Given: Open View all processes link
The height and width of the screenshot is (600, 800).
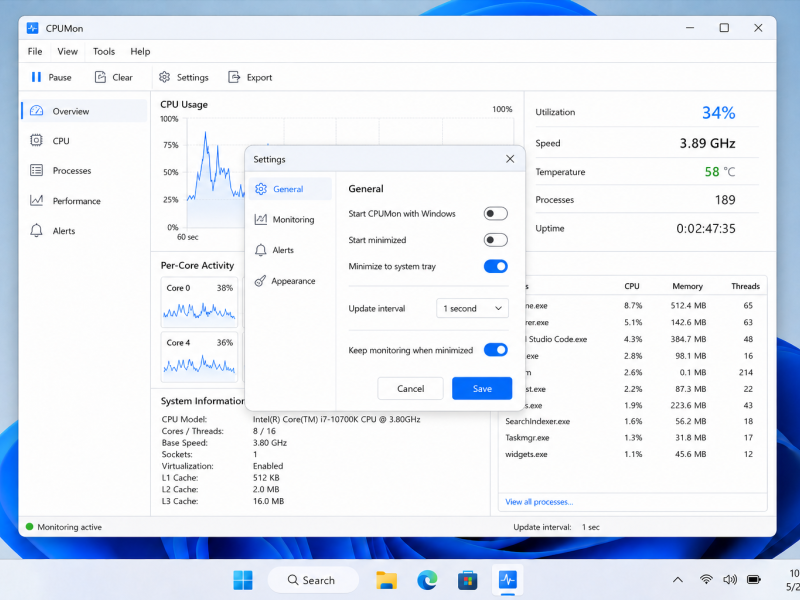Looking at the screenshot, I should [x=539, y=502].
